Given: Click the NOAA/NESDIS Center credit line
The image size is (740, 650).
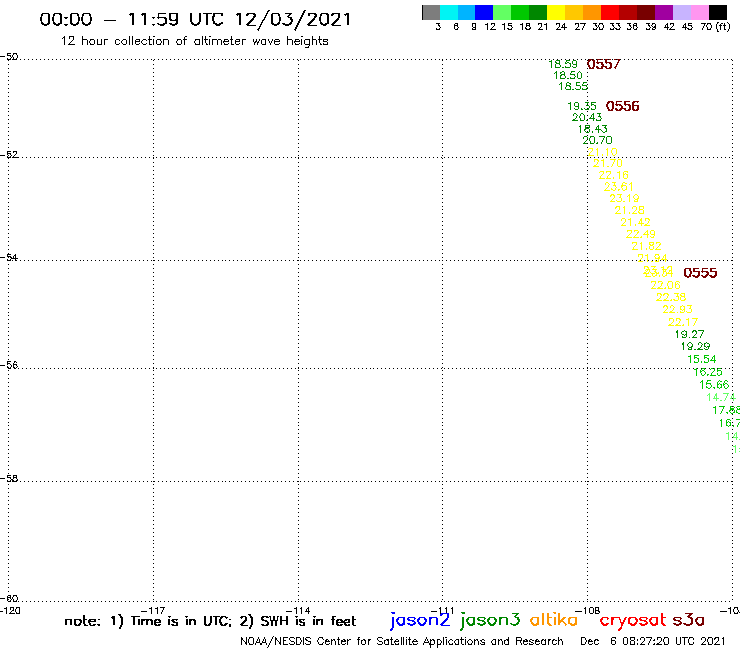Looking at the screenshot, I should point(402,641).
